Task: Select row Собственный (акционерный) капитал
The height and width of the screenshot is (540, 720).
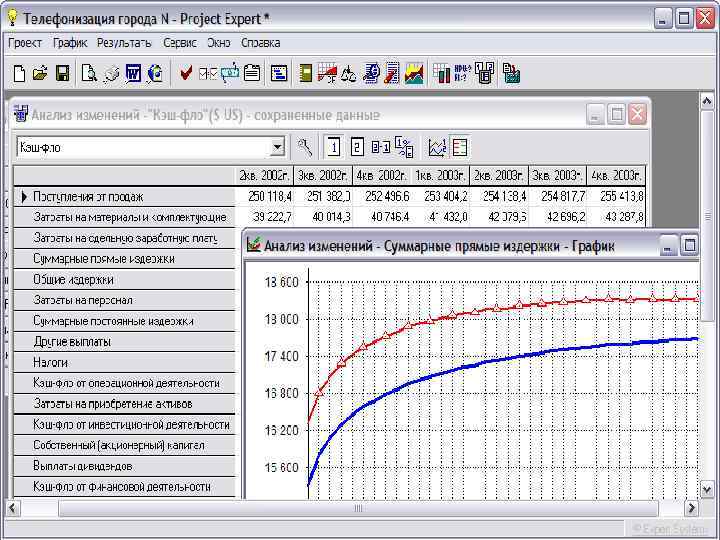Action: [124, 445]
